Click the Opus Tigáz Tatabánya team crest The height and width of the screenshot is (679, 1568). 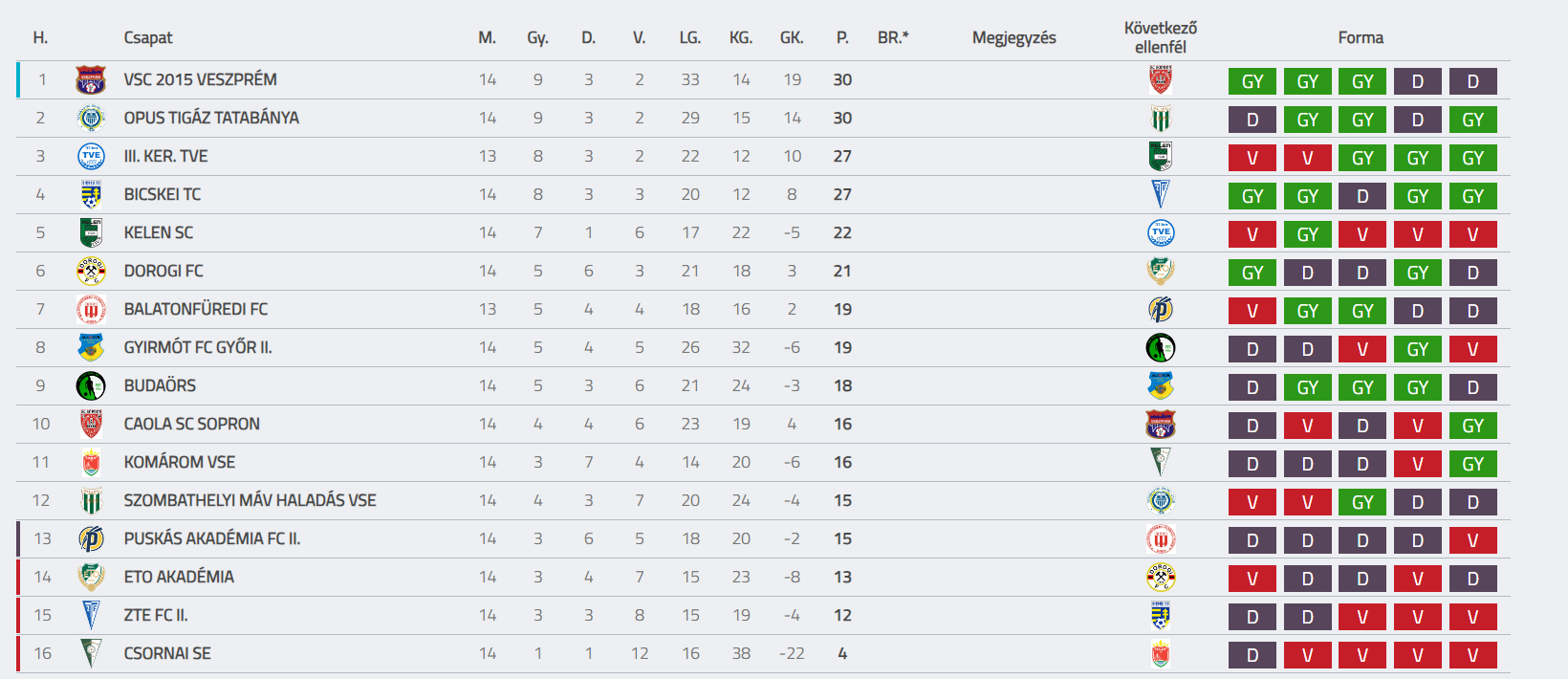(x=91, y=119)
